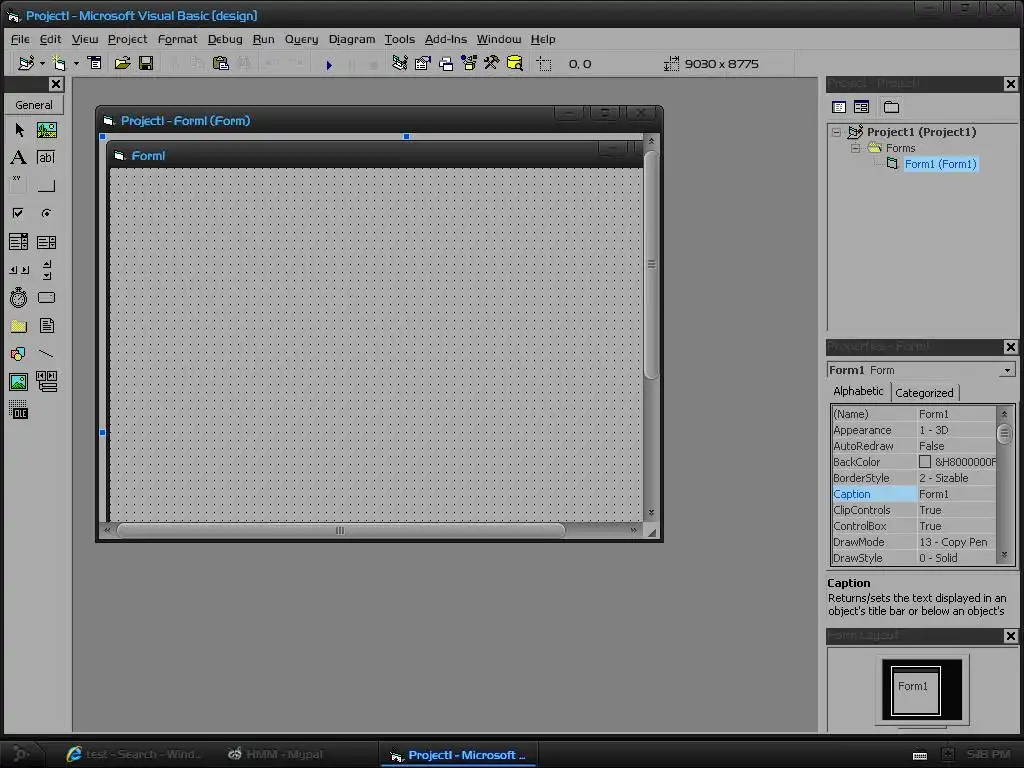Click the Add Form toolbar icon
This screenshot has height=768, width=1024.
point(59,63)
